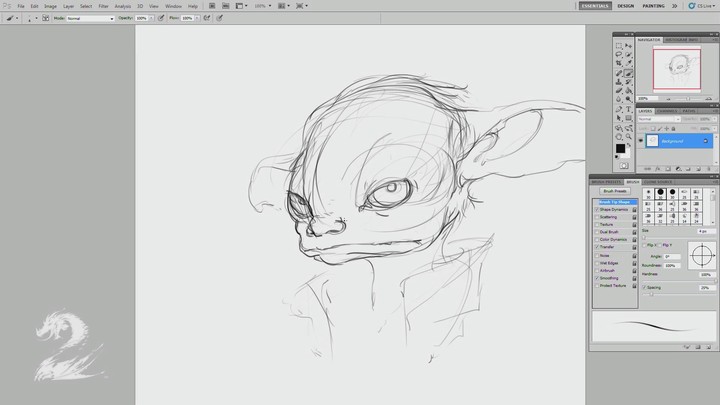Launch Mini Bridge from the application bar
The height and width of the screenshot is (405, 720).
click(225, 6)
